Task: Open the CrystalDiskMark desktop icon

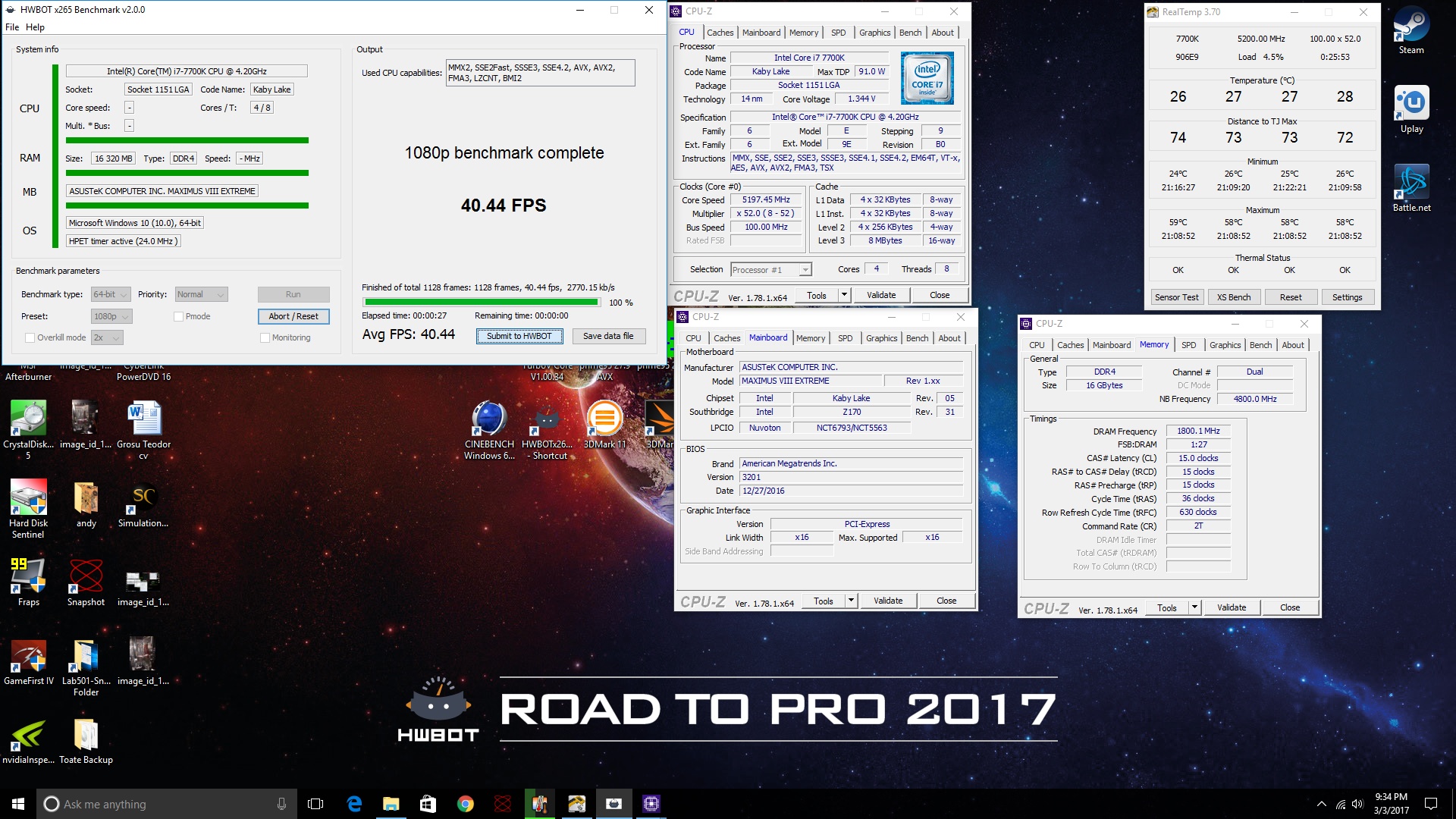Action: click(x=28, y=429)
